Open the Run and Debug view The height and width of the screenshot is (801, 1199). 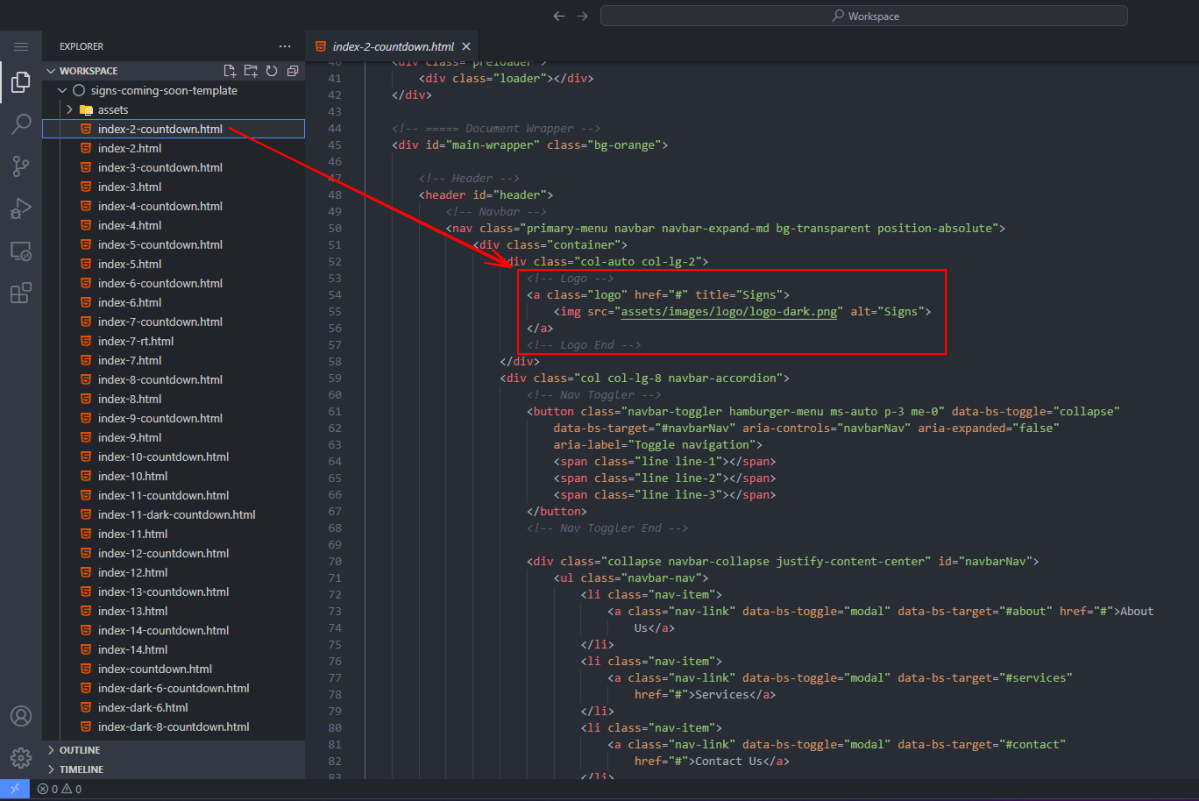tap(20, 209)
